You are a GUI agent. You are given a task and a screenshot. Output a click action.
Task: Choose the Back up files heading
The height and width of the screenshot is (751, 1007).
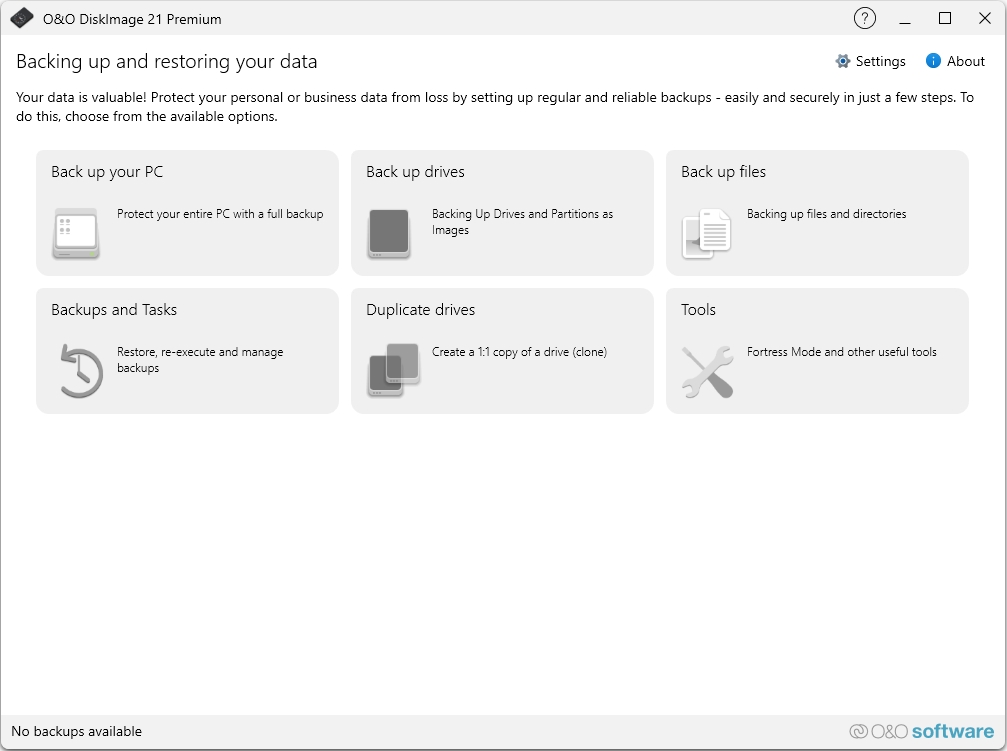tap(723, 172)
